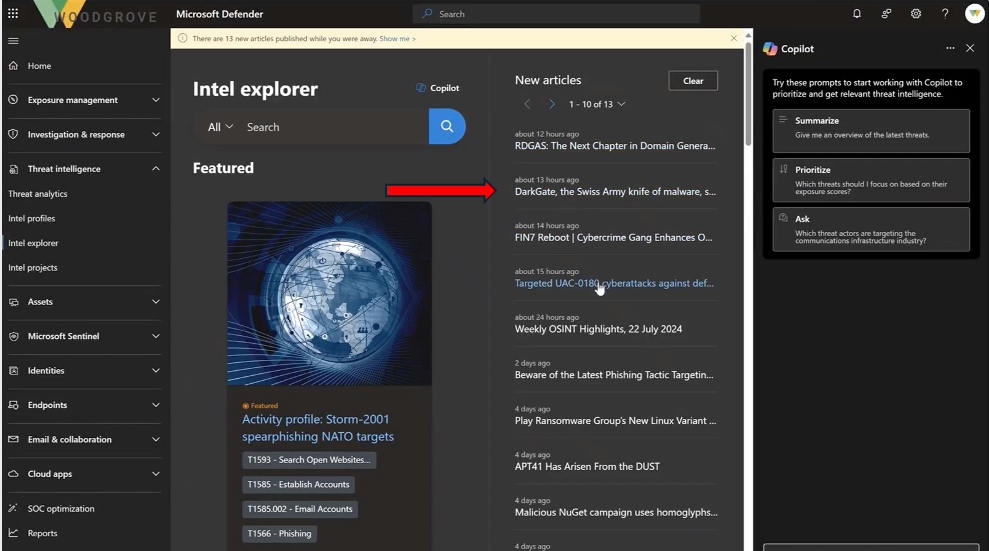Viewport: 989px width, 551px height.
Task: Open APT41 Has Arisen From the DUST
Action: 587,467
